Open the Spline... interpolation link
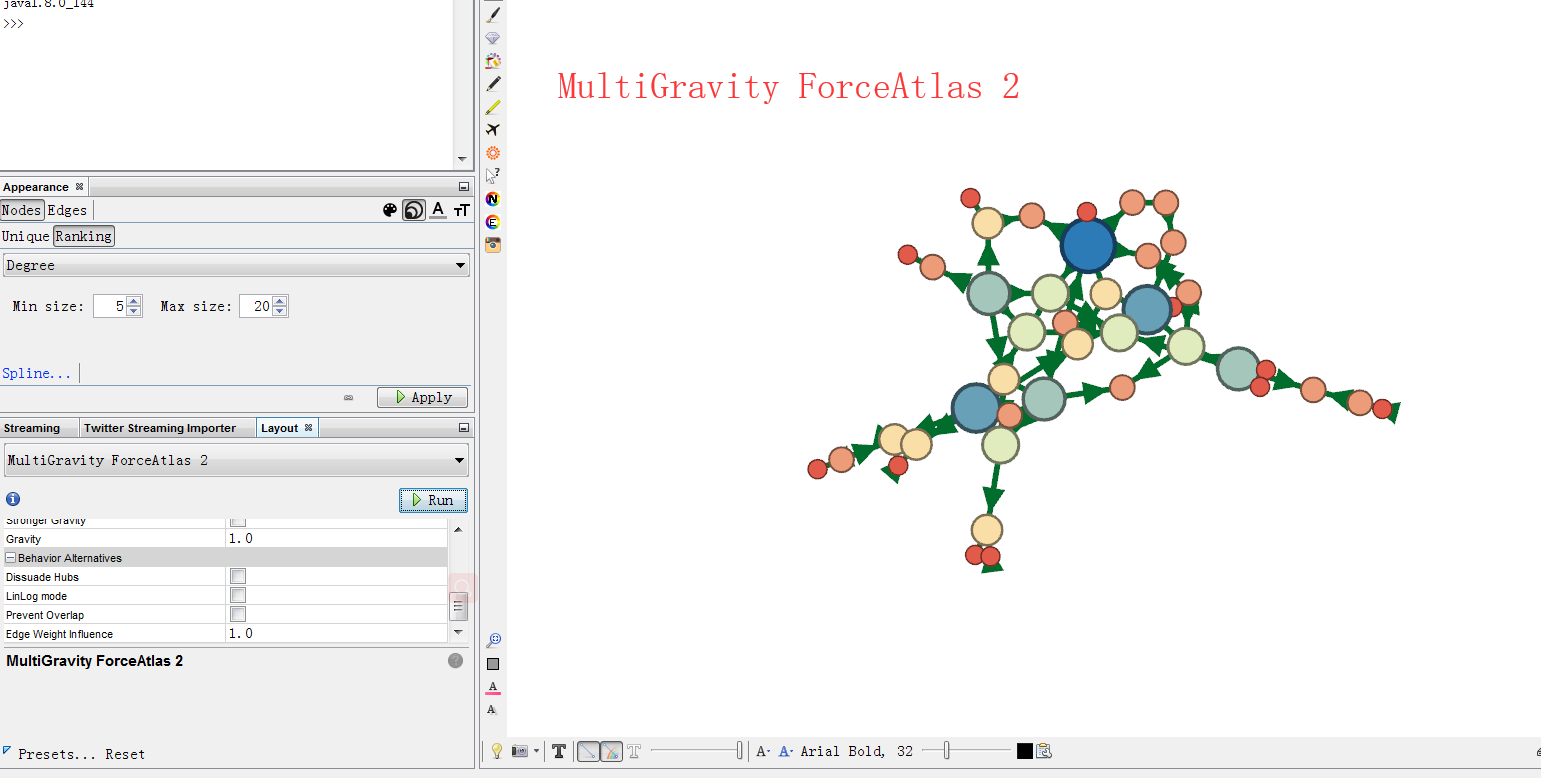This screenshot has width=1541, height=778. click(36, 373)
